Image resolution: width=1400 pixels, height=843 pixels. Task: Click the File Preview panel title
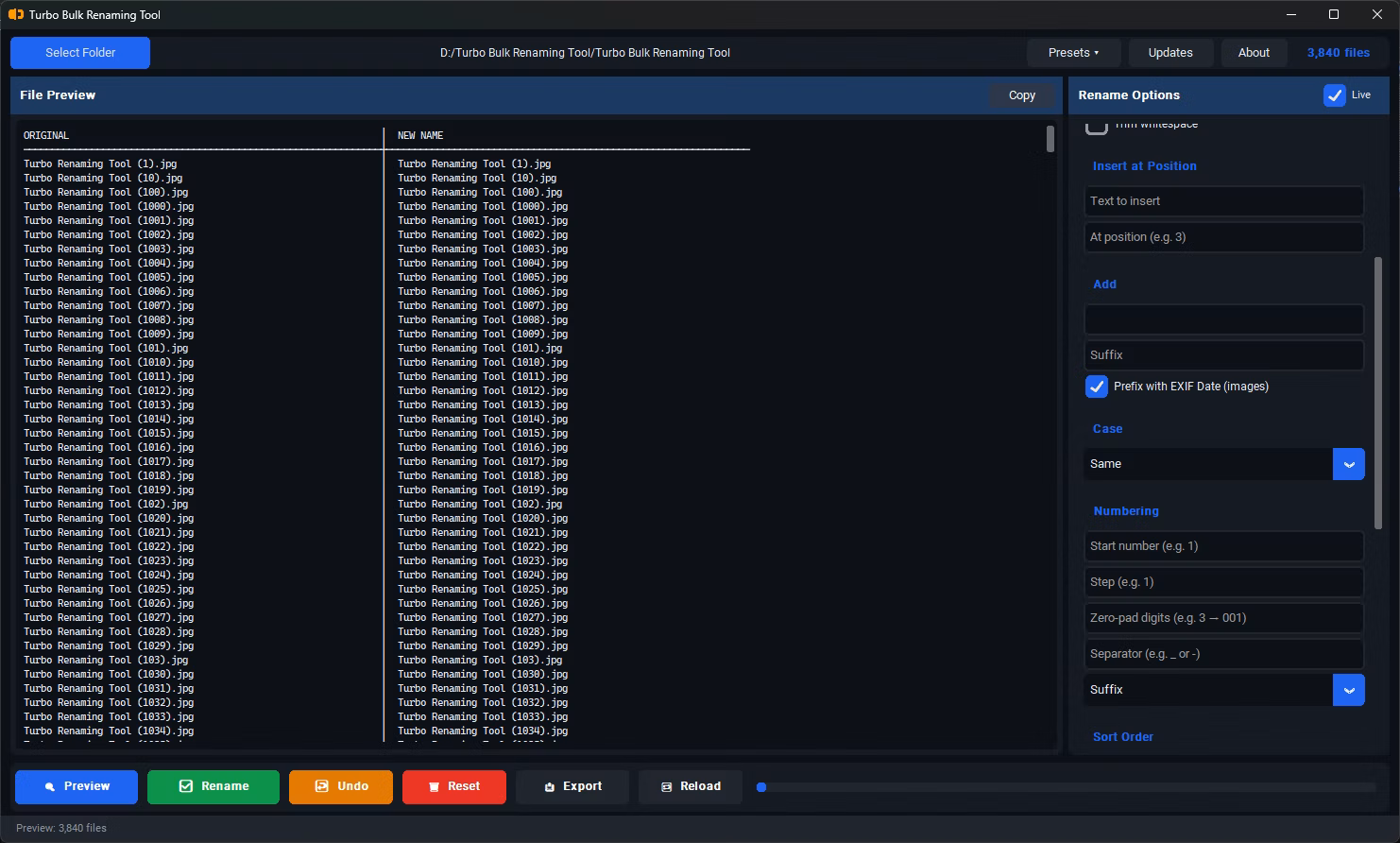tap(58, 95)
